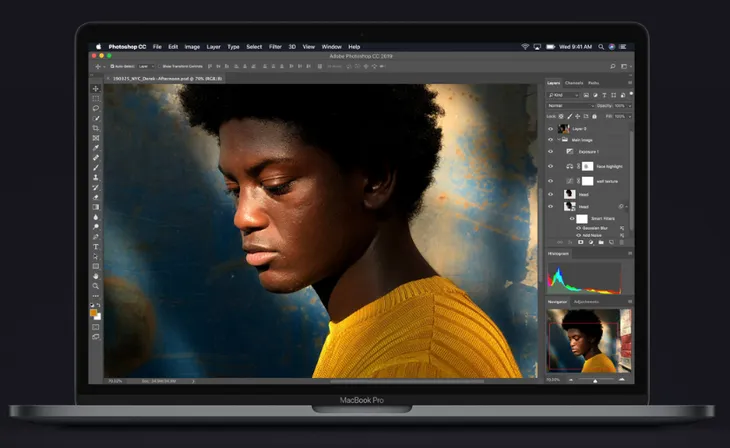Screen dimensions: 730x448
Task: Click the foreground orange color swatch
Action: (x=93, y=313)
